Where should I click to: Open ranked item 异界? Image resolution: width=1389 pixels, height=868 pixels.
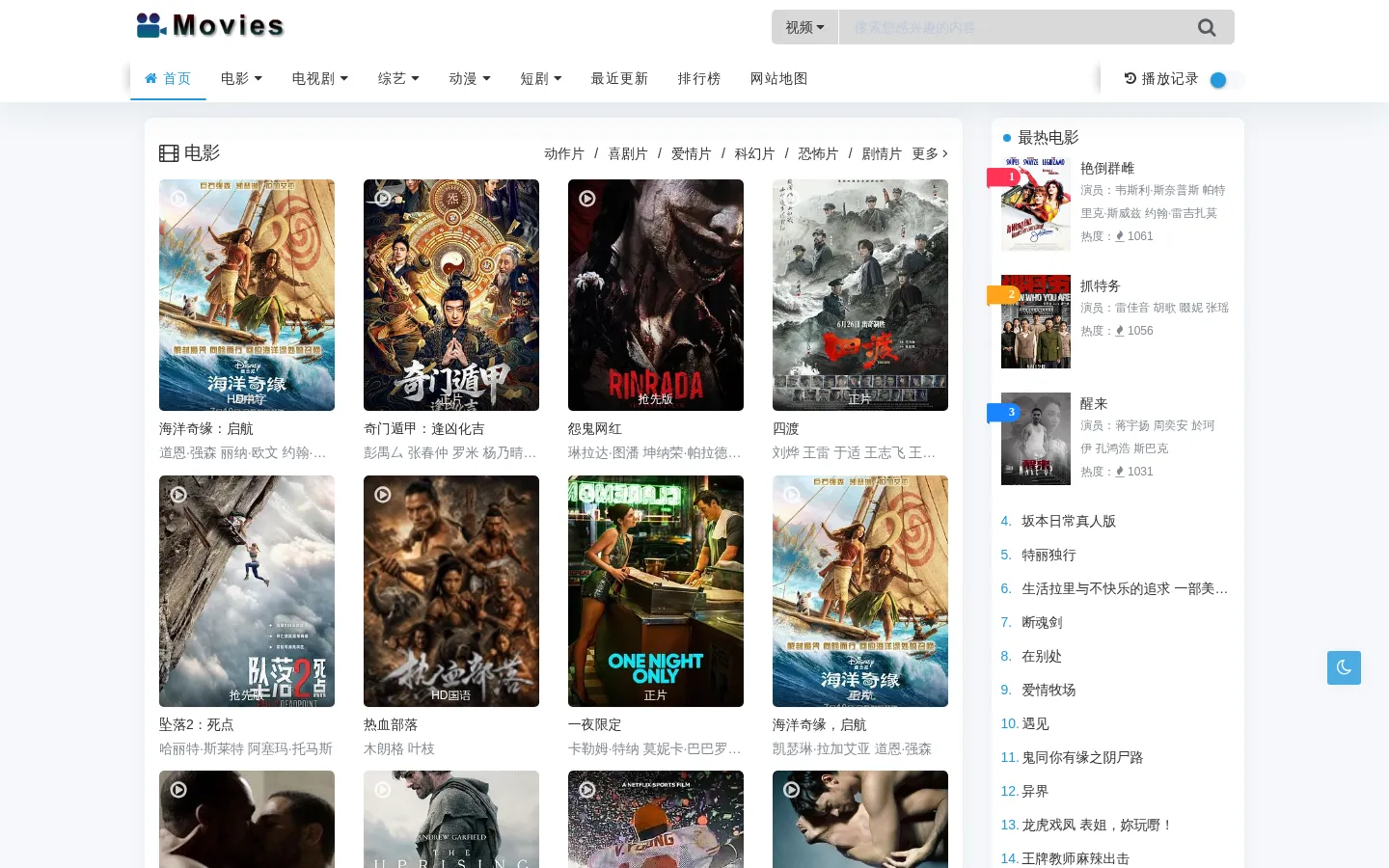[1035, 791]
